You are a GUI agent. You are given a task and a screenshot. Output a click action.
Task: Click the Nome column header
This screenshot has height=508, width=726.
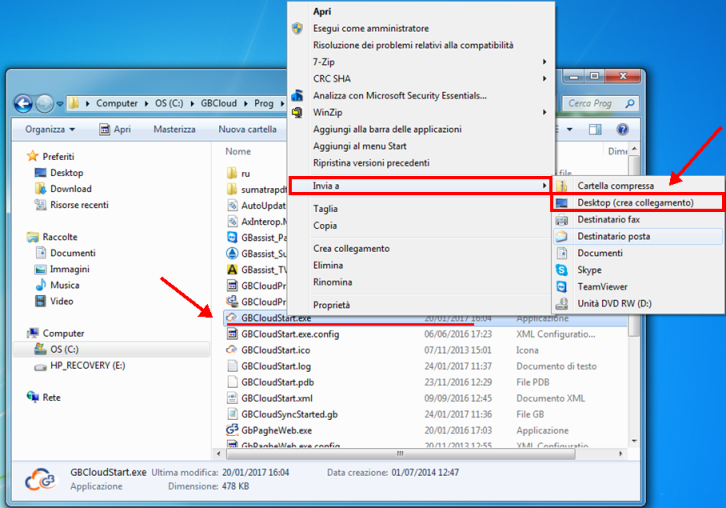coord(238,151)
